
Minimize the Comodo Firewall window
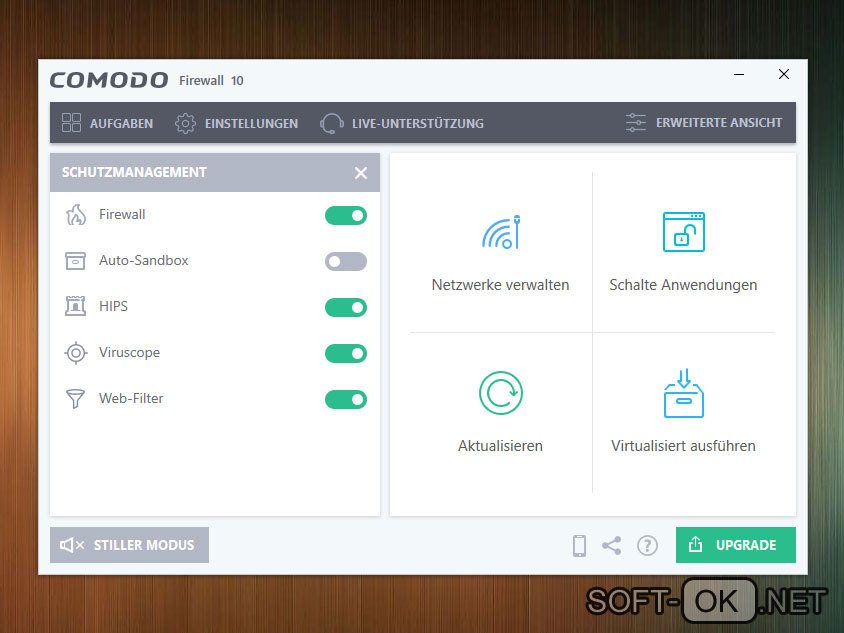tap(739, 74)
